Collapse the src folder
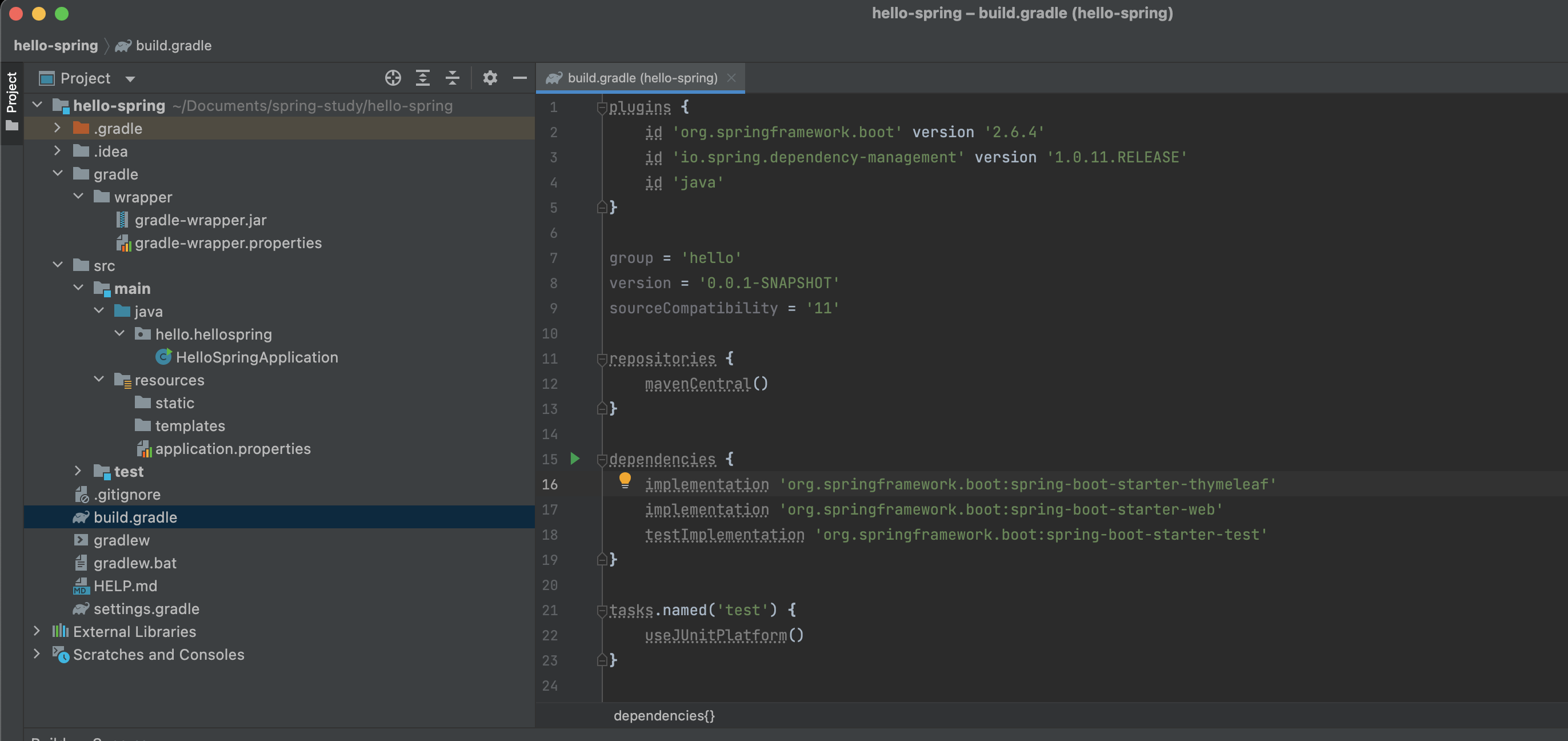The width and height of the screenshot is (1568, 741). (x=58, y=265)
